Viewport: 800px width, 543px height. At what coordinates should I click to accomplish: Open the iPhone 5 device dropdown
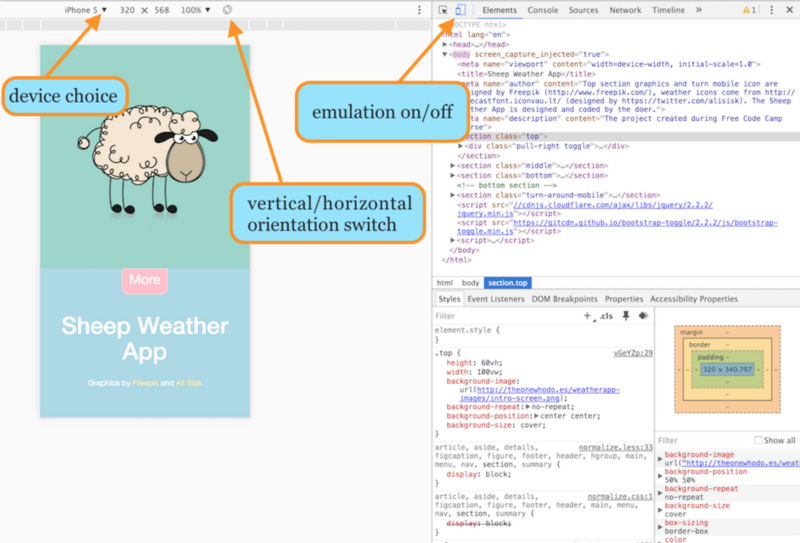coord(86,10)
